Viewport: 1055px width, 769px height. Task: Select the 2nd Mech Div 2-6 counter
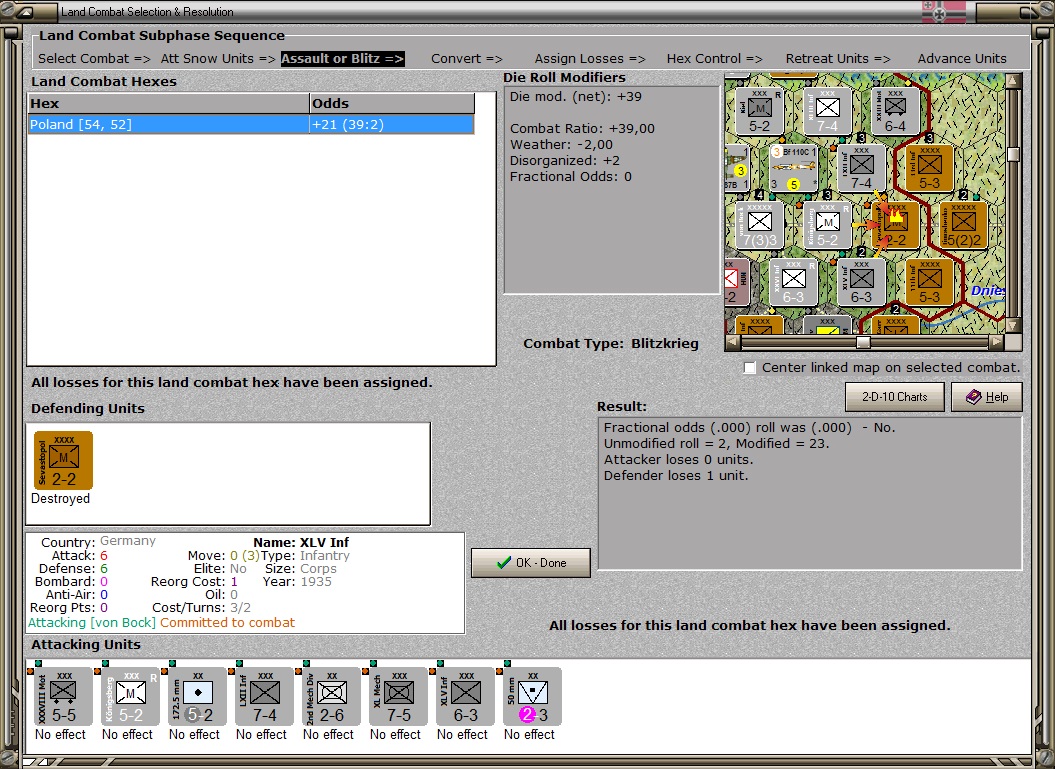(331, 696)
